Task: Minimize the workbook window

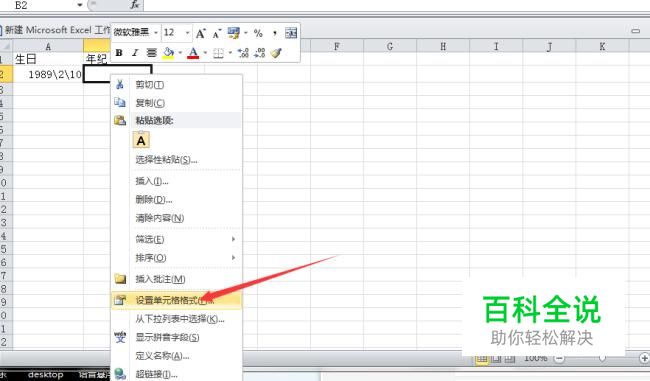Action: click(635, 31)
